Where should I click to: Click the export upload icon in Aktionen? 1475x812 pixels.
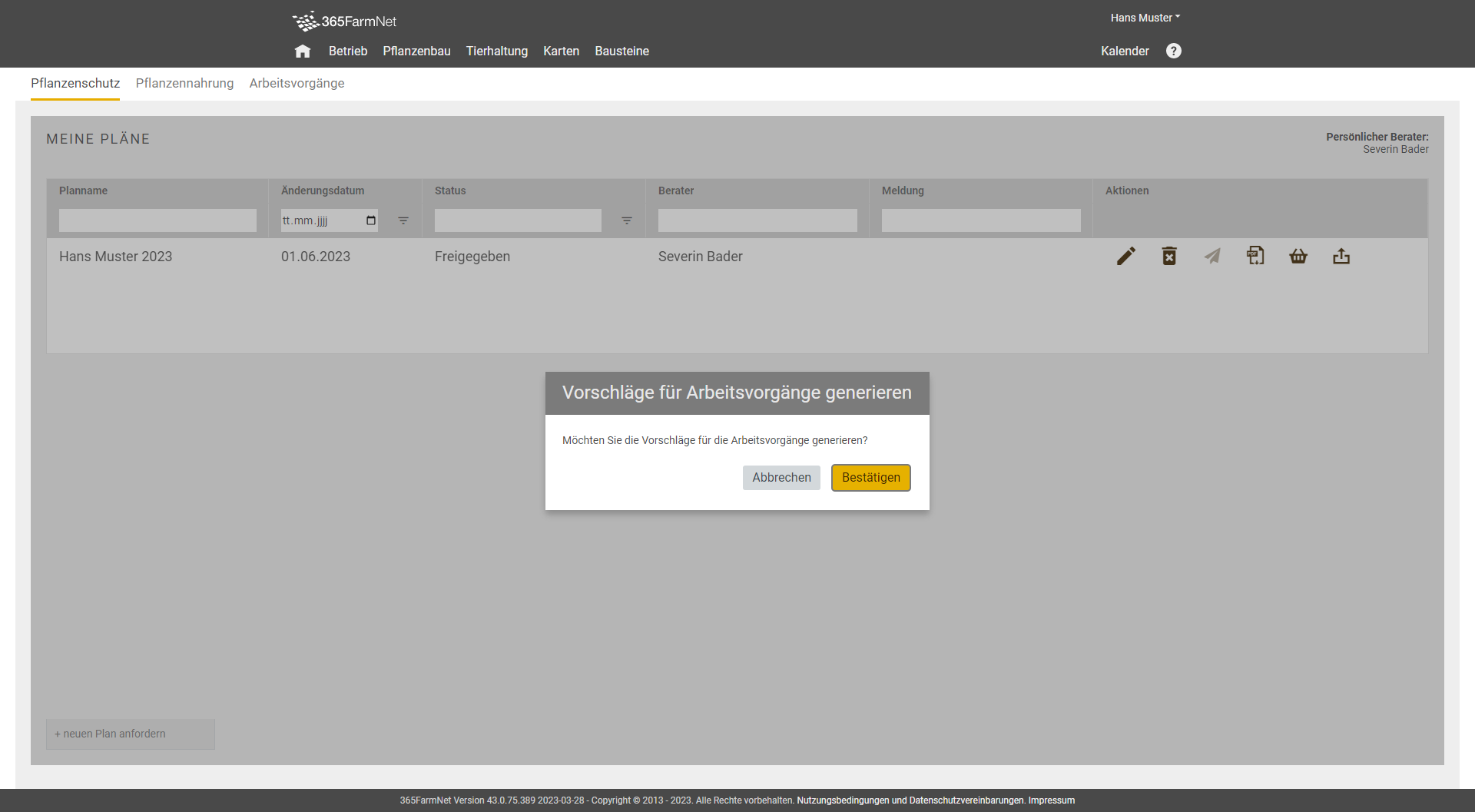pos(1341,257)
